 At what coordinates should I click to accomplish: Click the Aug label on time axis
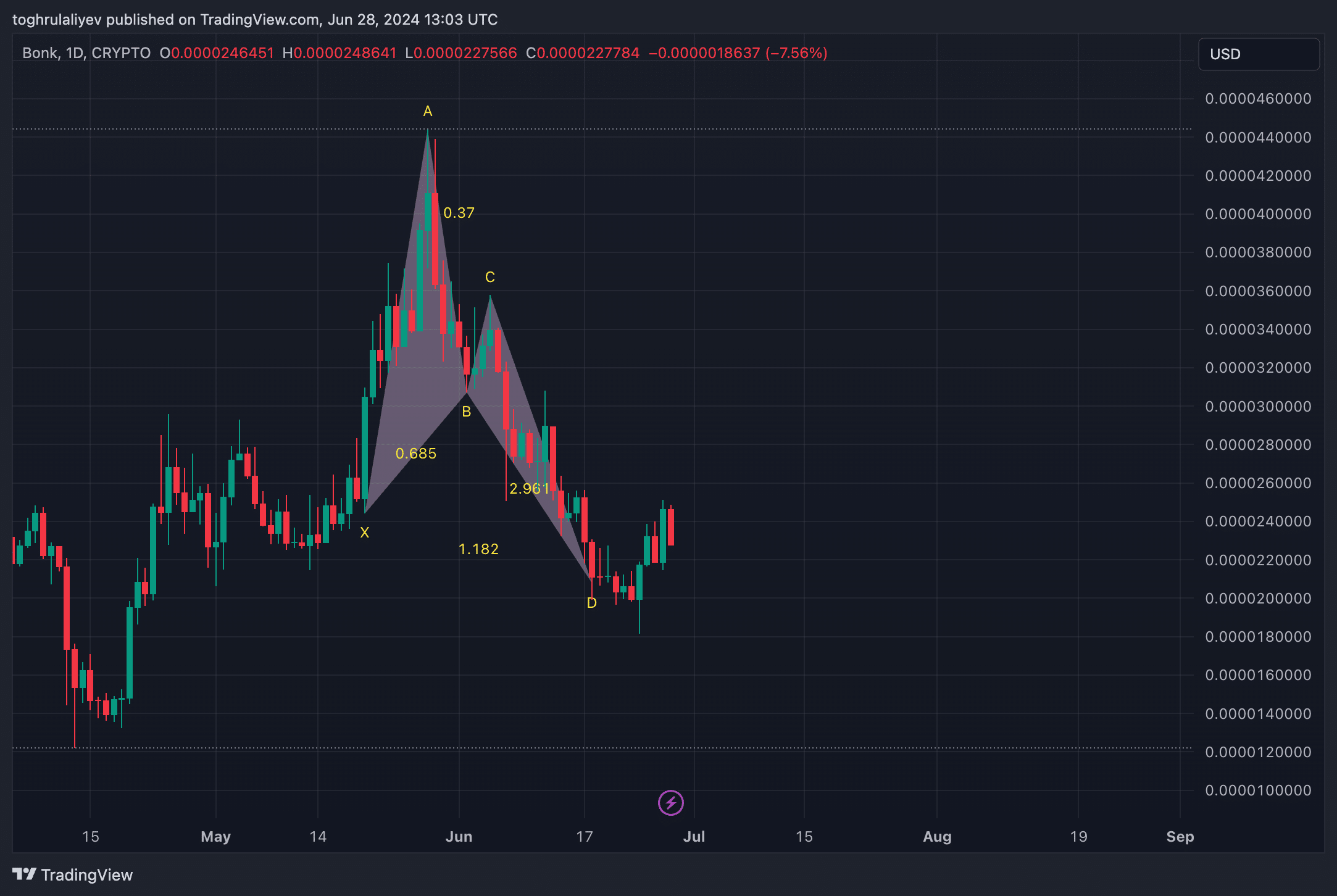point(937,837)
